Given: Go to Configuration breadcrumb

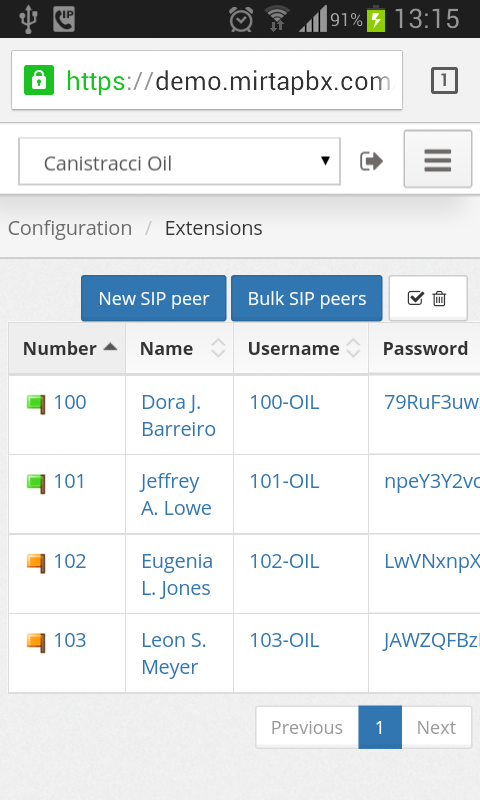Looking at the screenshot, I should 70,228.
